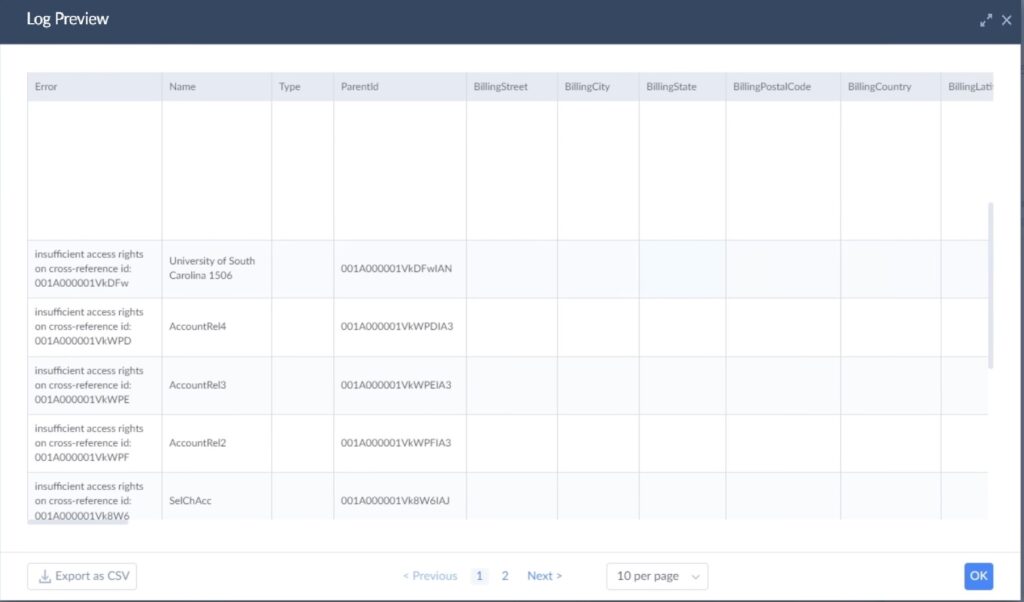Click ParentId 001A000001VkWPDIA3
The width and height of the screenshot is (1024, 602).
396,326
